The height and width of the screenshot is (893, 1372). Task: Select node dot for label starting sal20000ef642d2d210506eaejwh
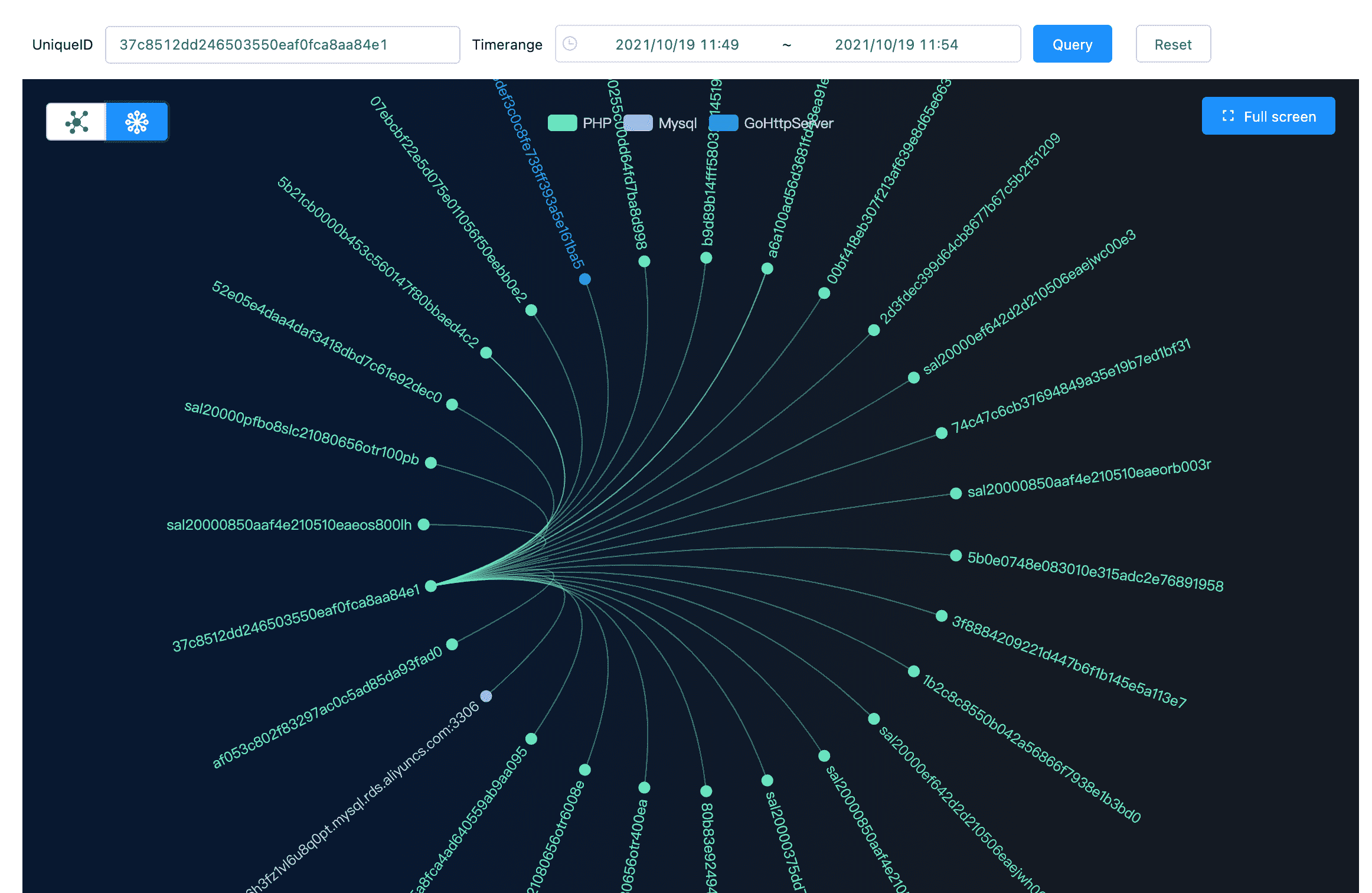click(x=874, y=719)
